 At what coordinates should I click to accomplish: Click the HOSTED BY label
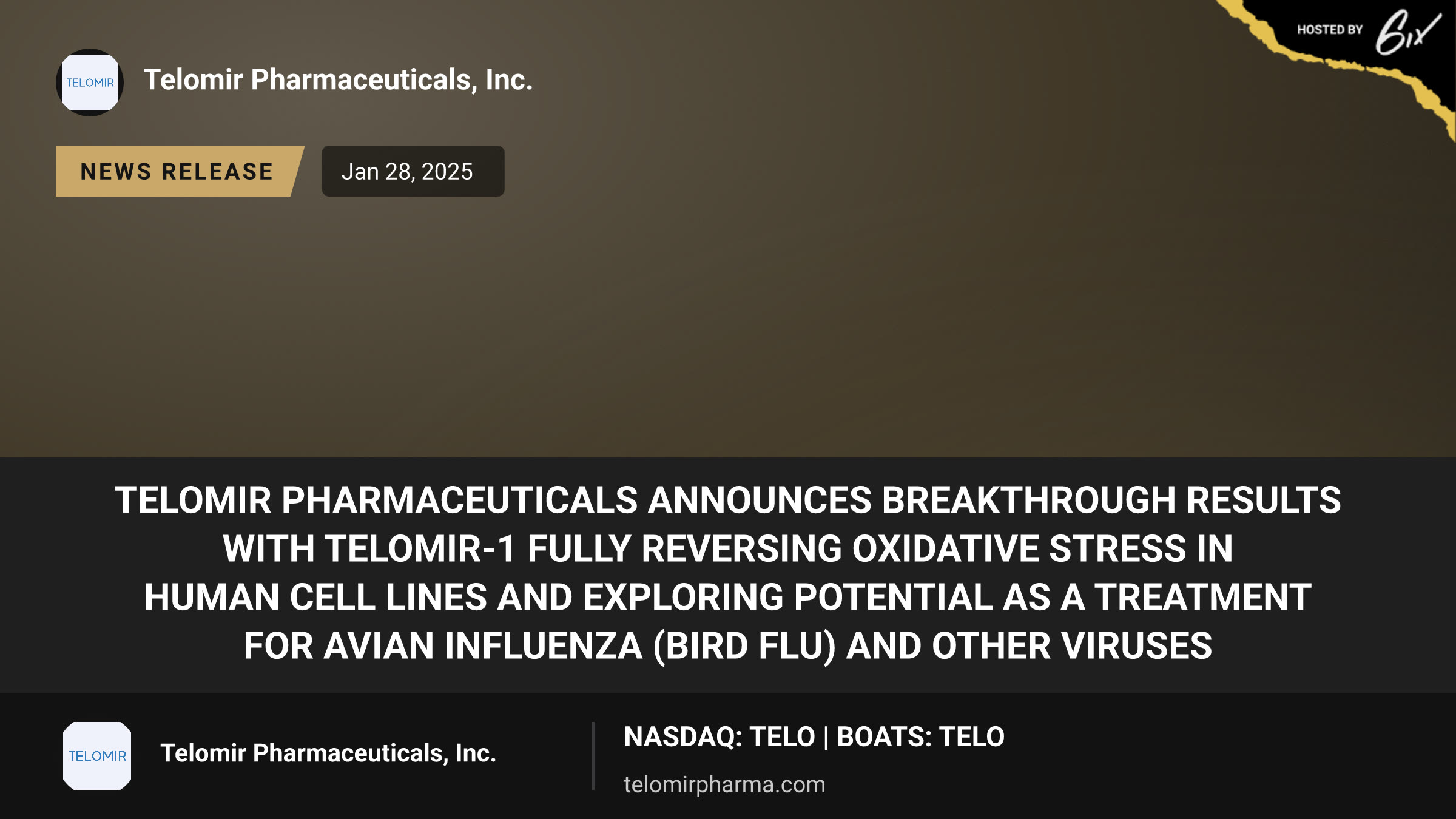click(x=1330, y=30)
